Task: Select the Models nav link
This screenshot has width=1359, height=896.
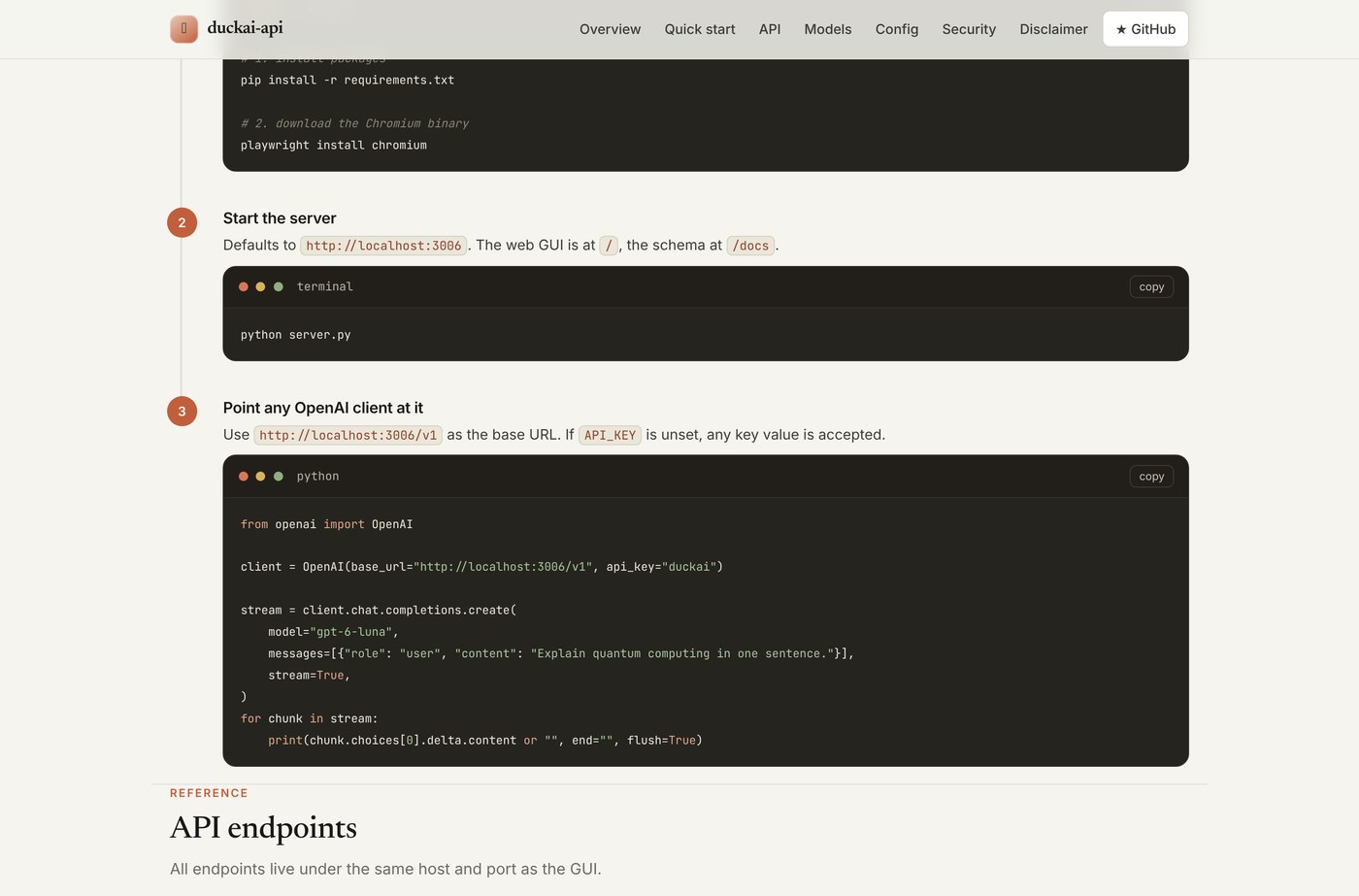Action: [828, 29]
